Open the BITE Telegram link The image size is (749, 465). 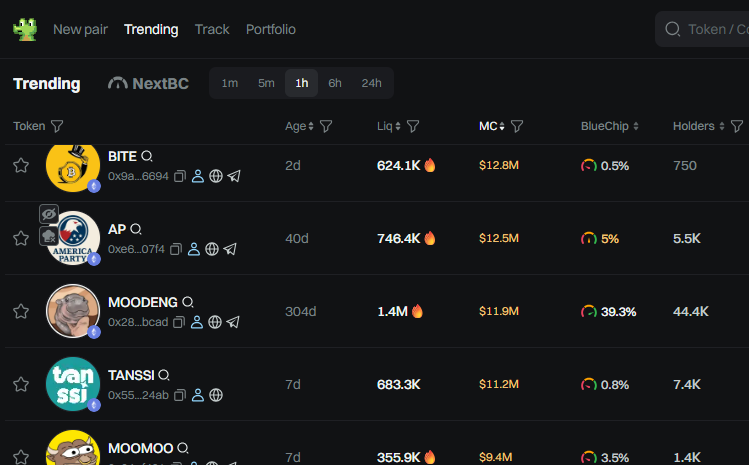click(234, 176)
